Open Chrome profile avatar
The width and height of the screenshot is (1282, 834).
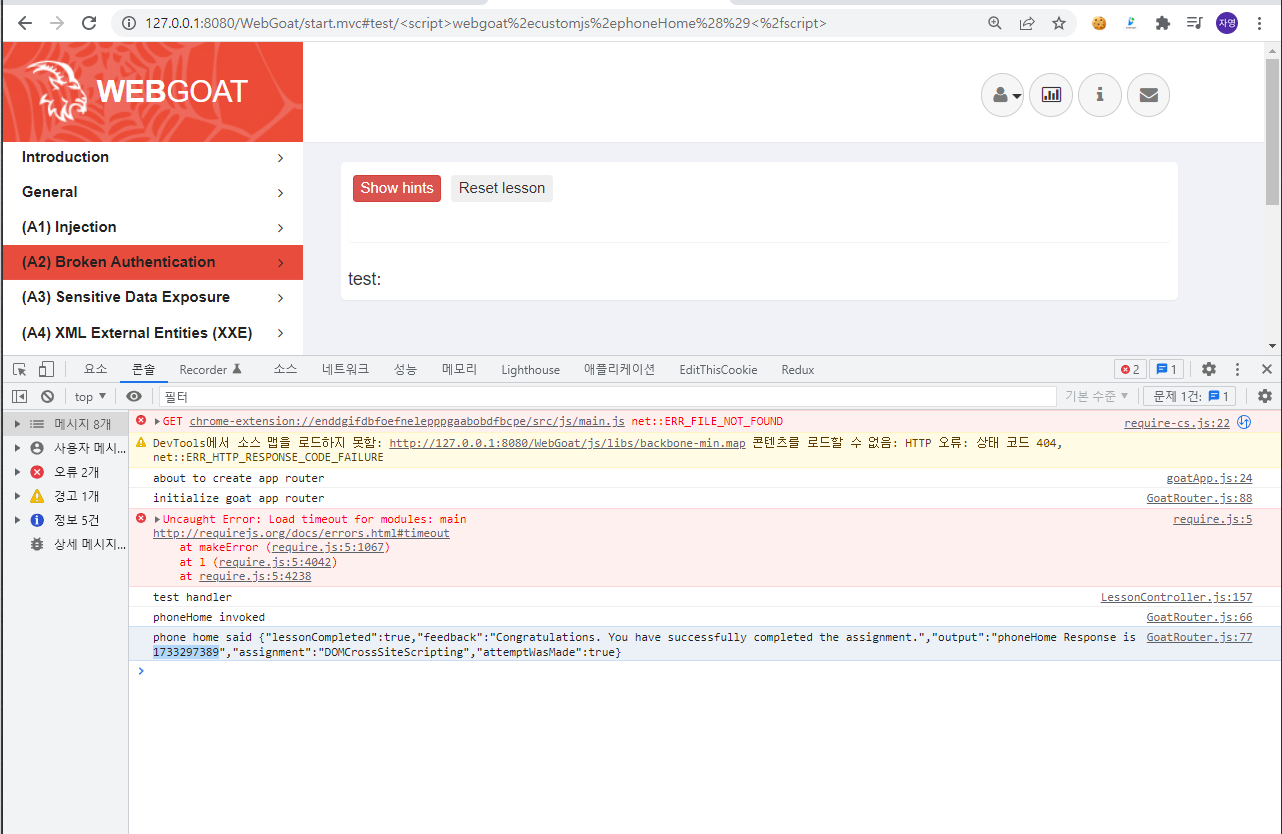coord(1227,23)
